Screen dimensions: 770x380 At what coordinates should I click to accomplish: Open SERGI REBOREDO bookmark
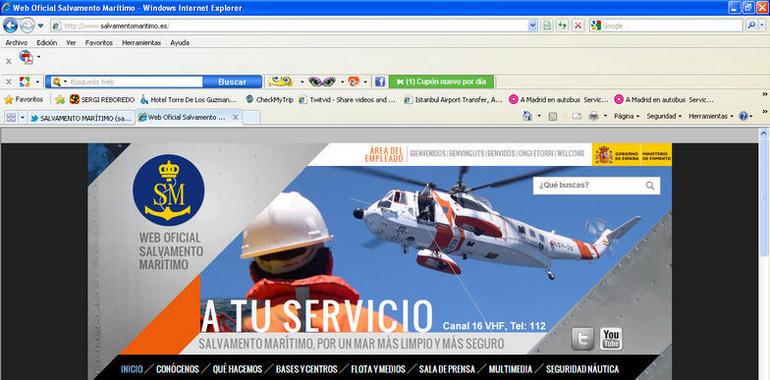coord(102,100)
